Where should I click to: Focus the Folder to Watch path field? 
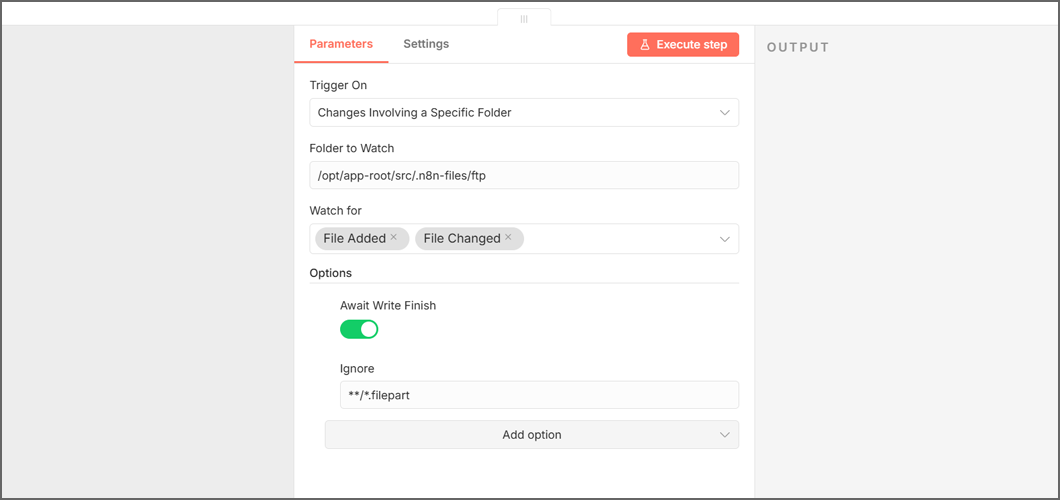[523, 176]
